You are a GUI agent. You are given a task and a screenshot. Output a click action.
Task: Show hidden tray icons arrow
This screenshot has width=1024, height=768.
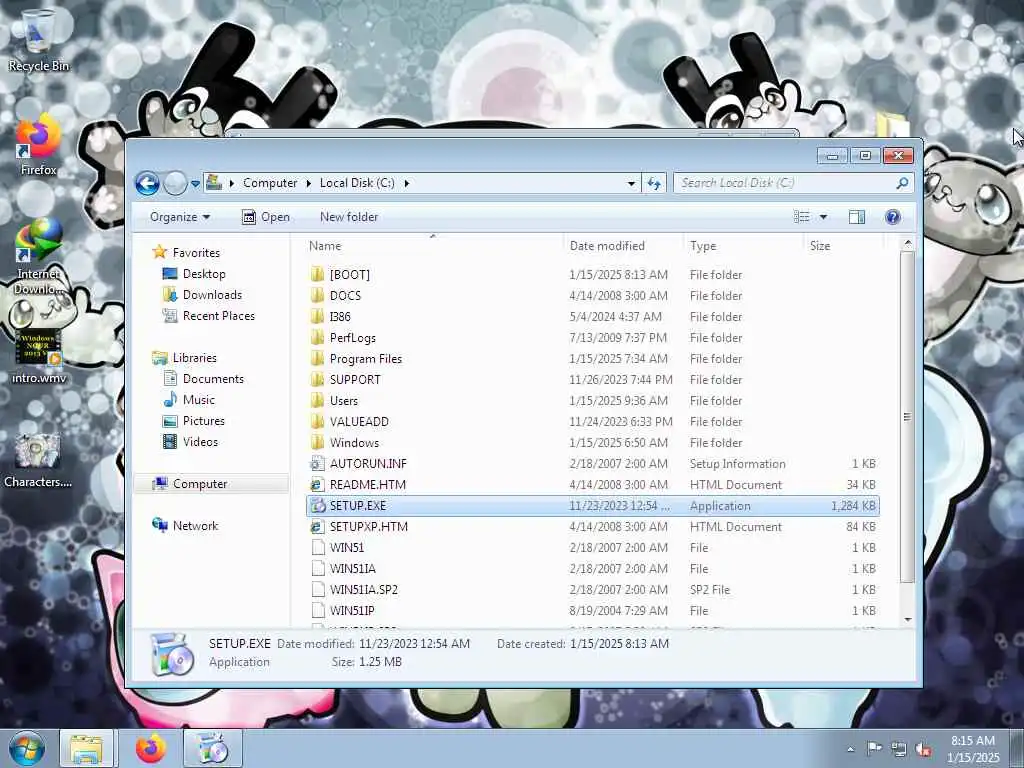pos(850,749)
